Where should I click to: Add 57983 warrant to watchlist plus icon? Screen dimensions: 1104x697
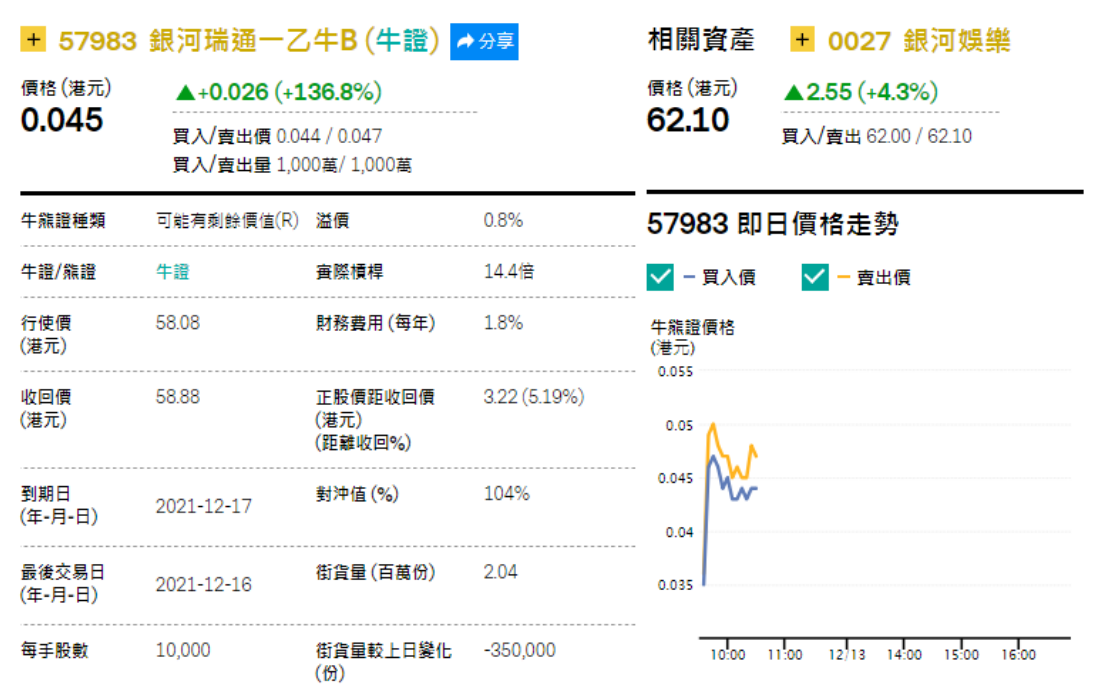tap(33, 39)
